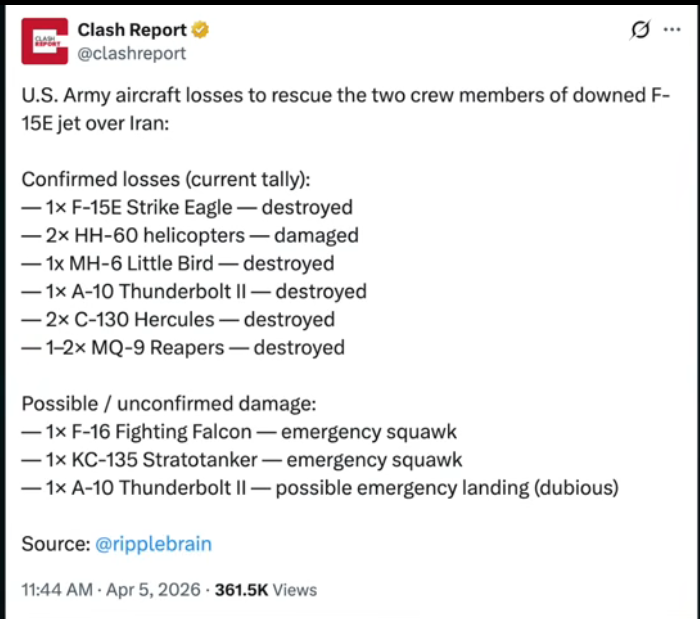Click the Clash Report display name
700x619 pixels.
click(132, 30)
